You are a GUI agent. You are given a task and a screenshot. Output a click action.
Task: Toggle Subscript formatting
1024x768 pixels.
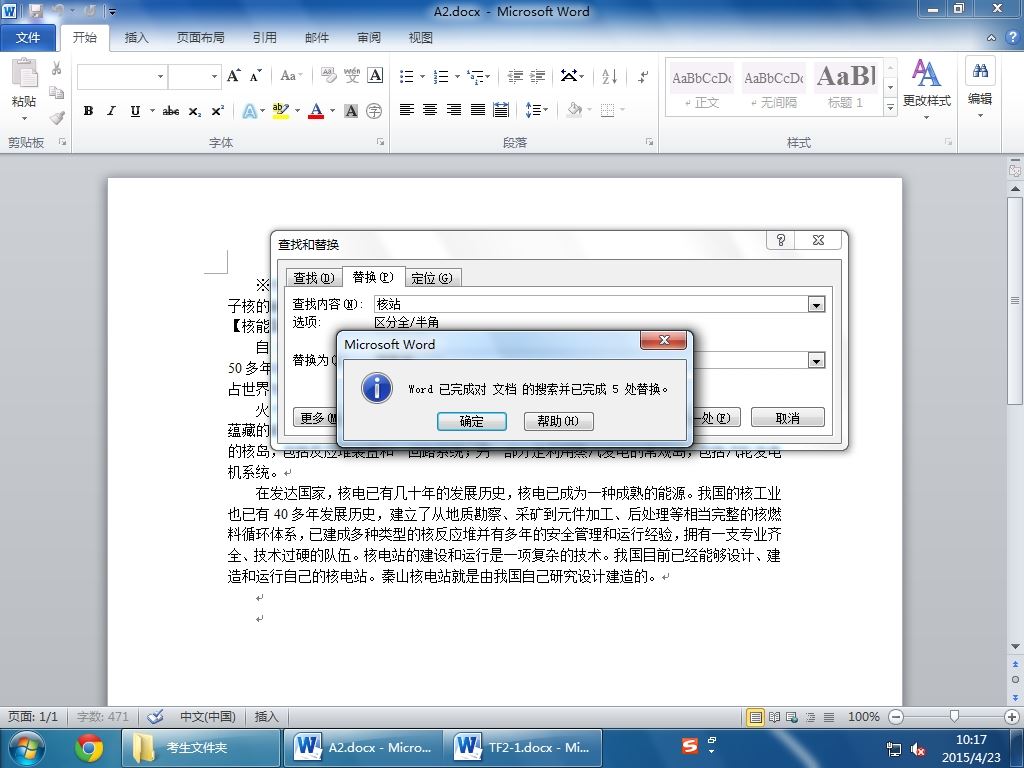(x=195, y=111)
